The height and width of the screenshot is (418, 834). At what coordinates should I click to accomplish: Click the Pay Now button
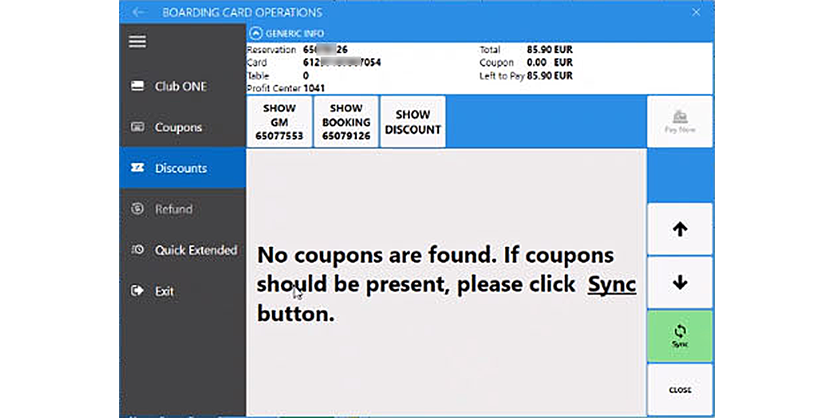pyautogui.click(x=680, y=122)
